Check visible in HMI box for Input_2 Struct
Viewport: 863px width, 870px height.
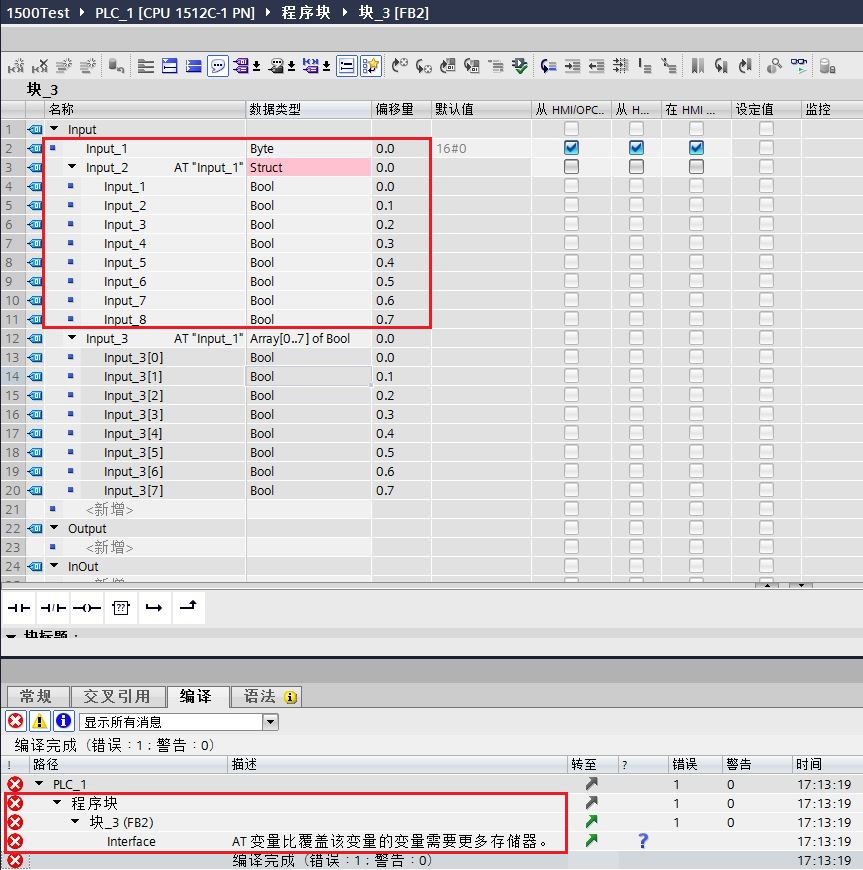tap(696, 166)
